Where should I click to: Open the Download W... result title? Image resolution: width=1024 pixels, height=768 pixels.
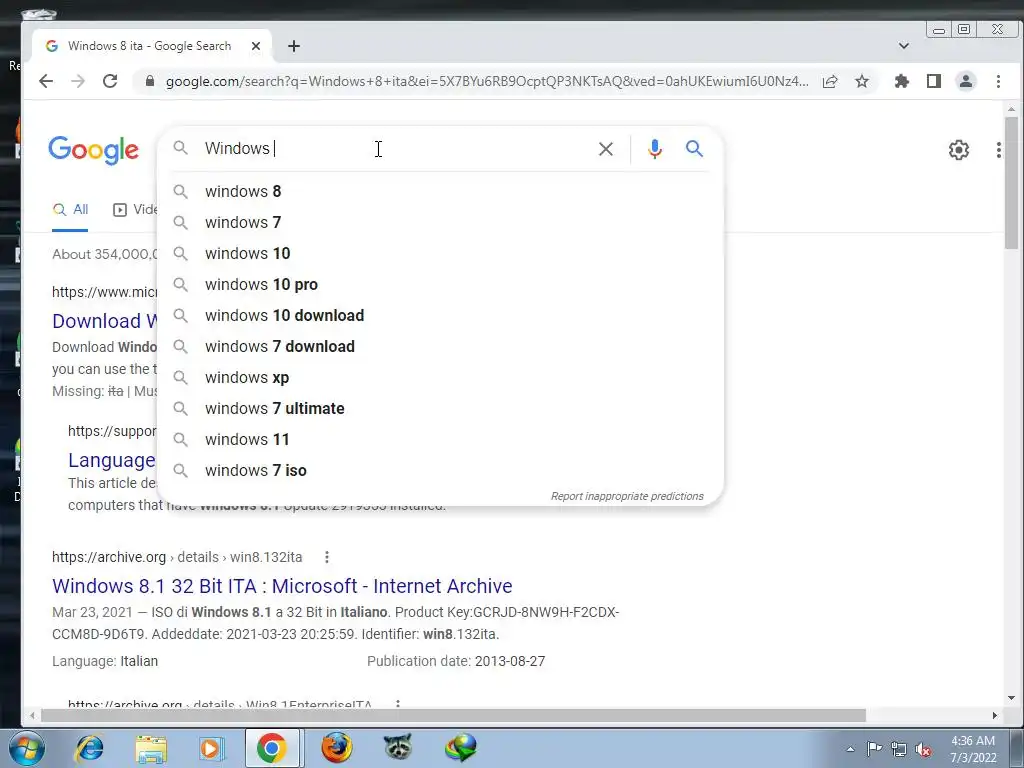(x=105, y=321)
